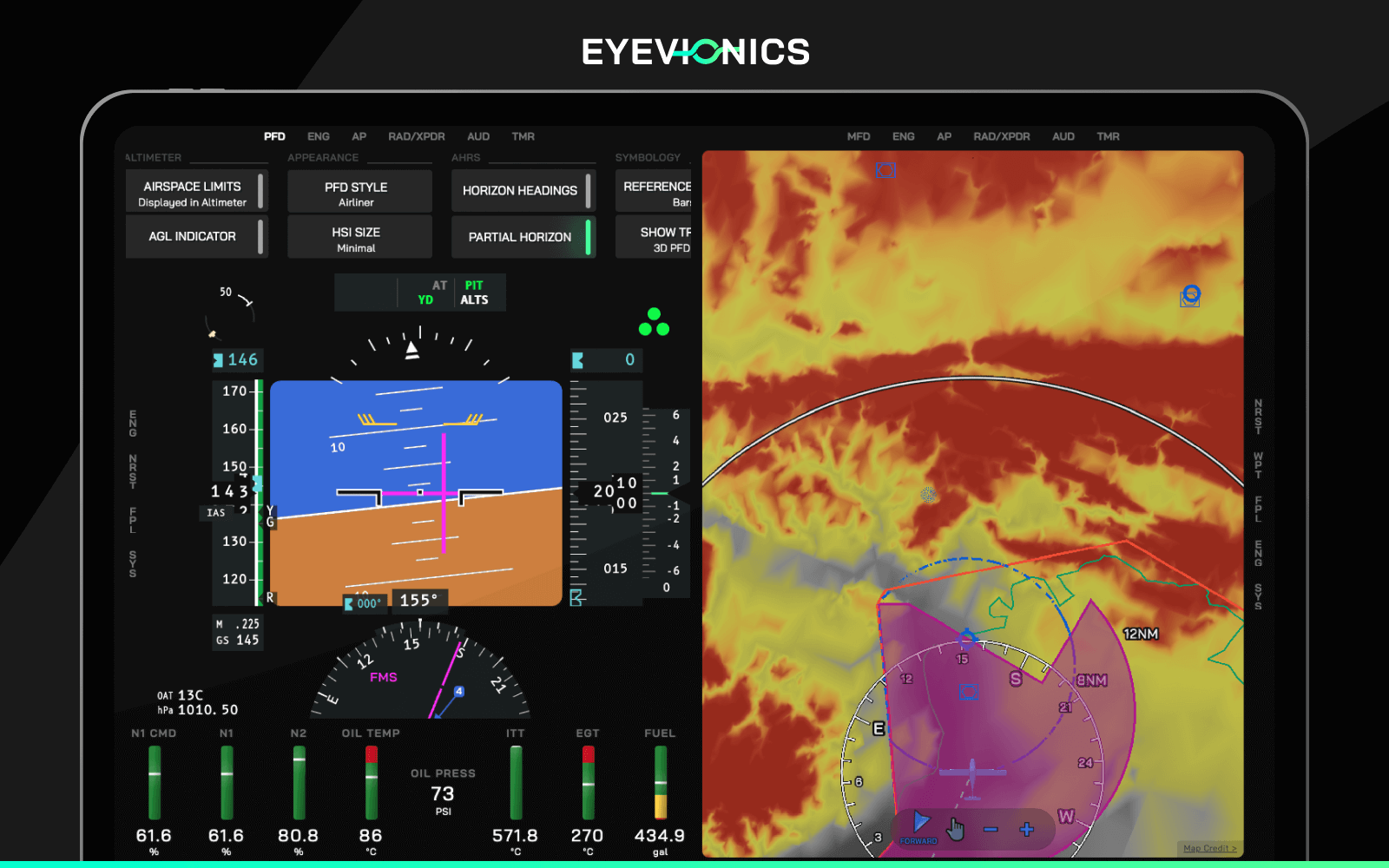
Task: Tap the FMS label on the HSI
Action: (x=384, y=678)
